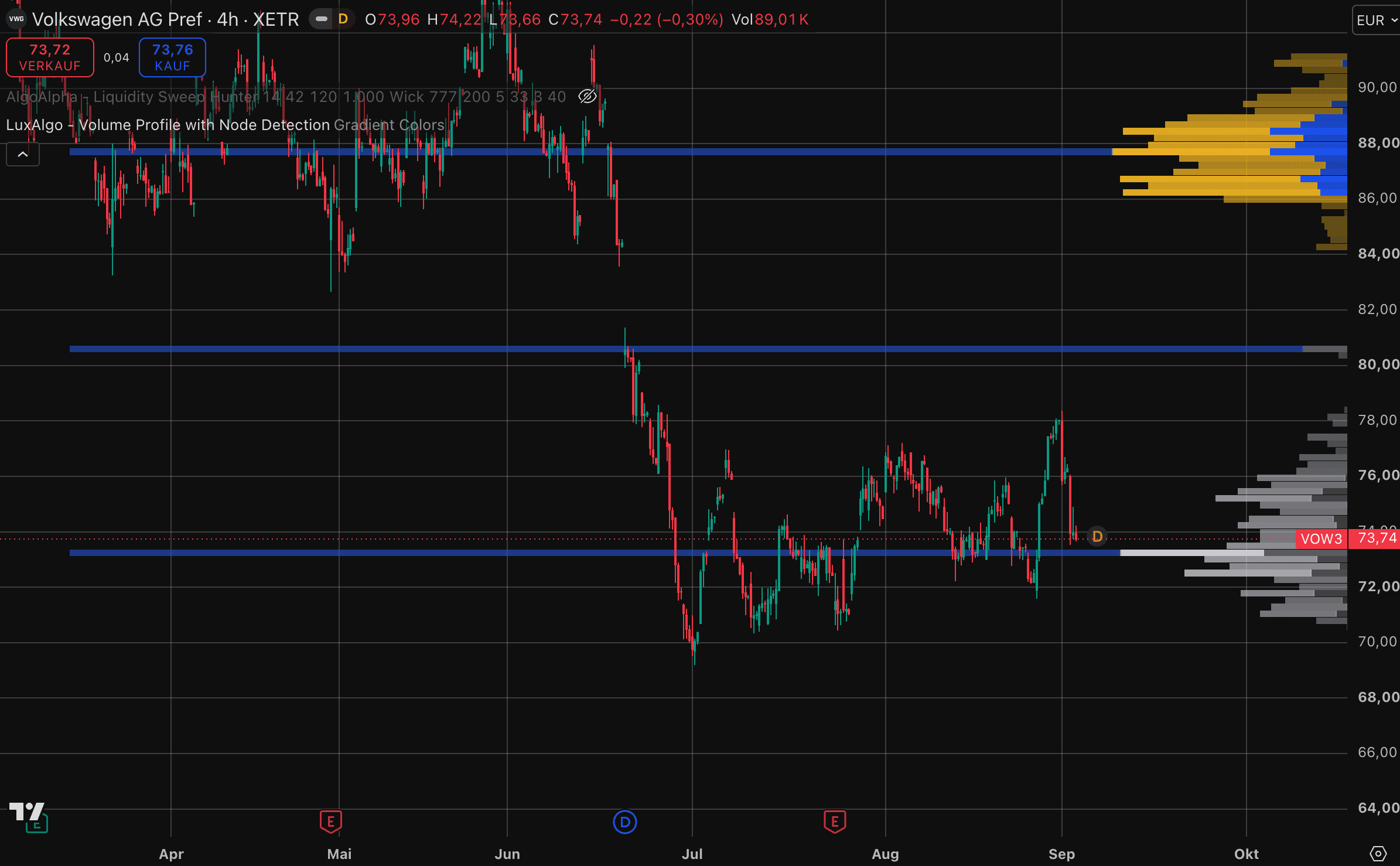Click the orange D badge in chart header
The height and width of the screenshot is (866, 1400).
[x=343, y=19]
